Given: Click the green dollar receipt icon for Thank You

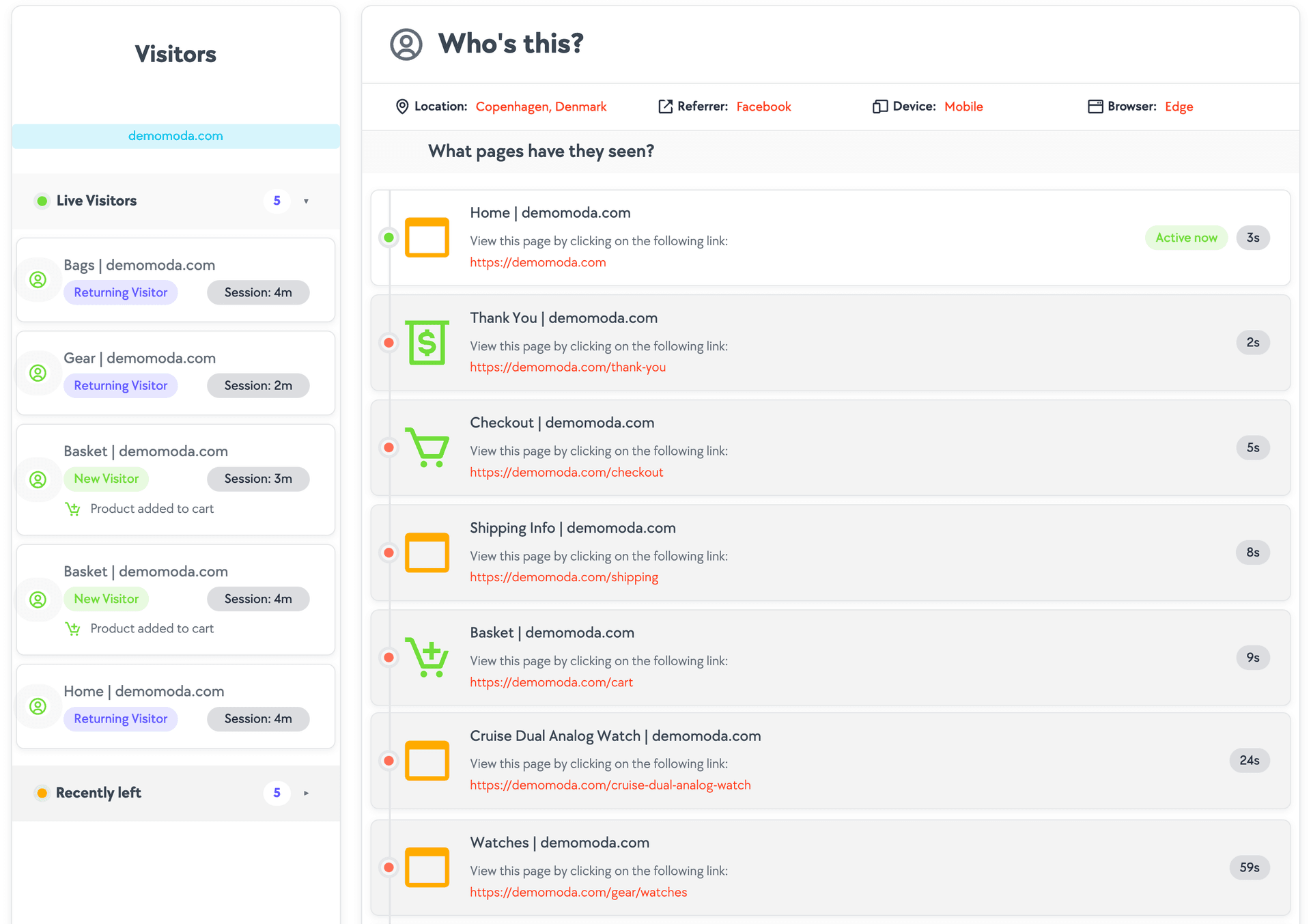Looking at the screenshot, I should coord(427,342).
